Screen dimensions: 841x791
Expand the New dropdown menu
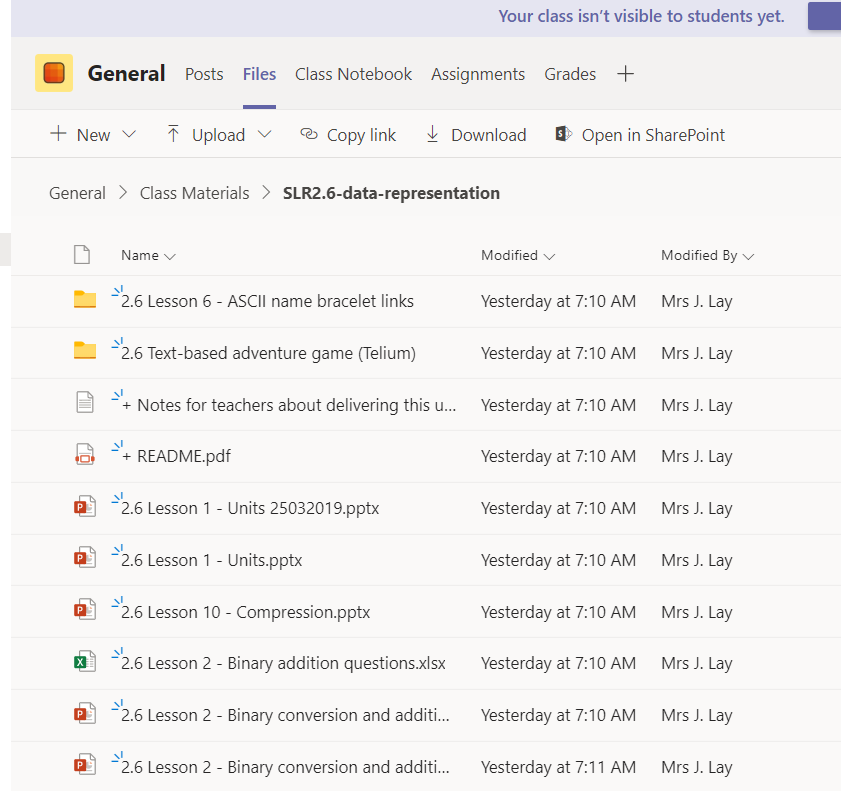pos(129,135)
